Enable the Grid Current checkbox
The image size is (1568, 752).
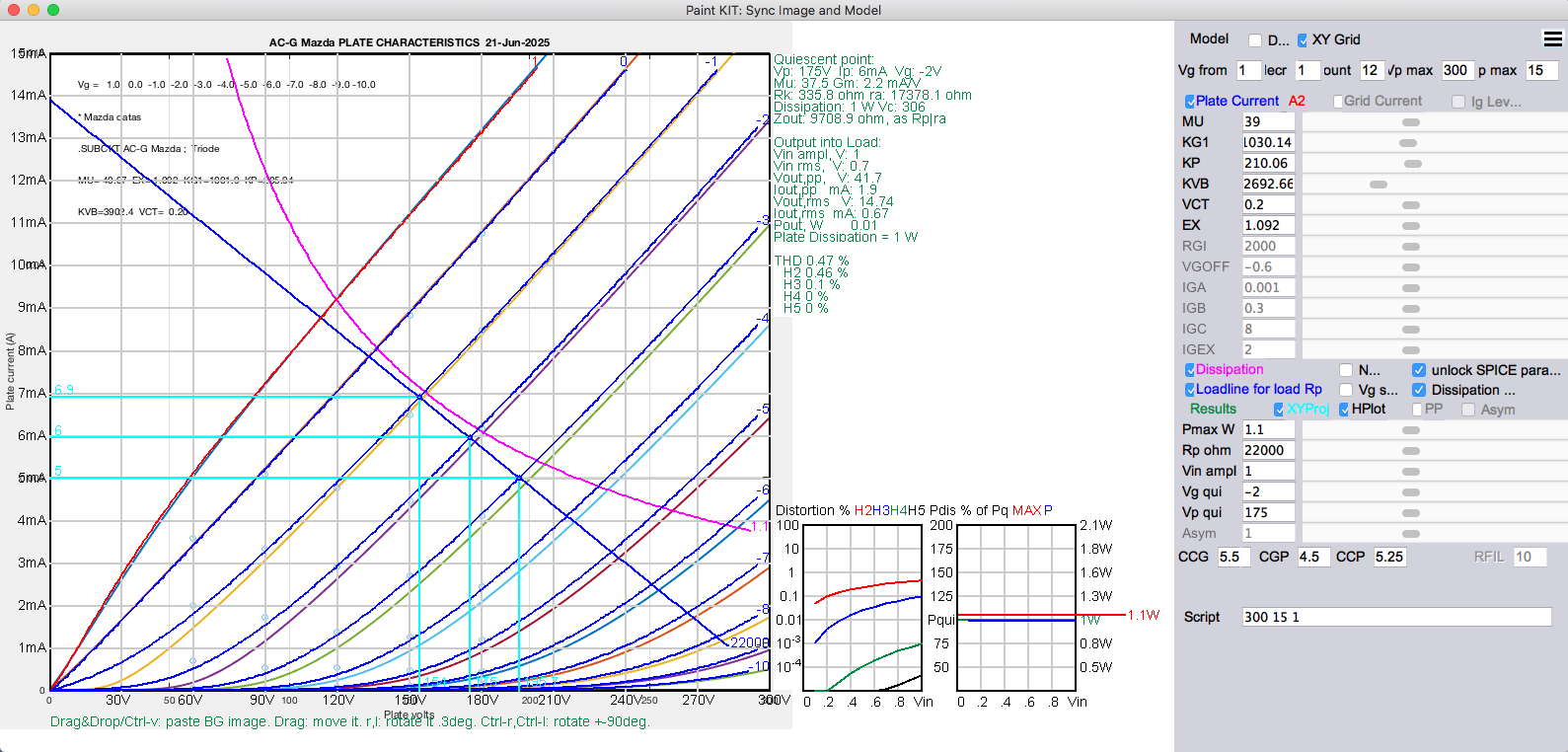1338,102
